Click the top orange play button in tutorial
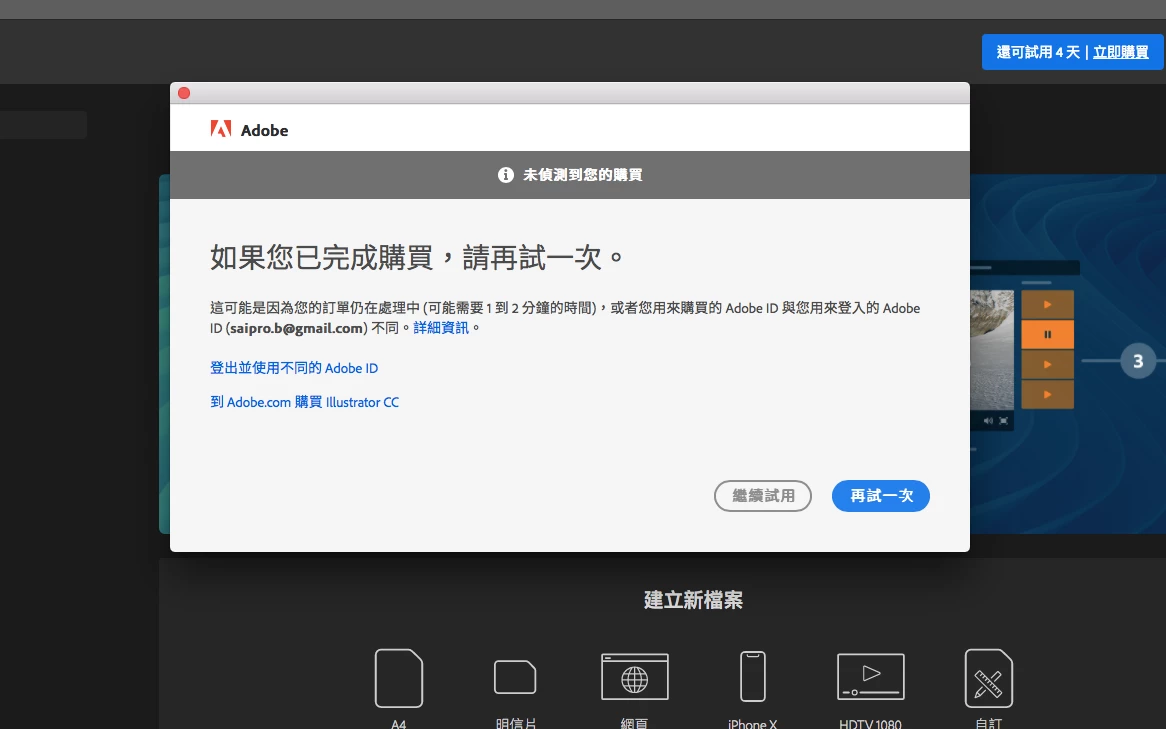The height and width of the screenshot is (729, 1166). 1047,304
